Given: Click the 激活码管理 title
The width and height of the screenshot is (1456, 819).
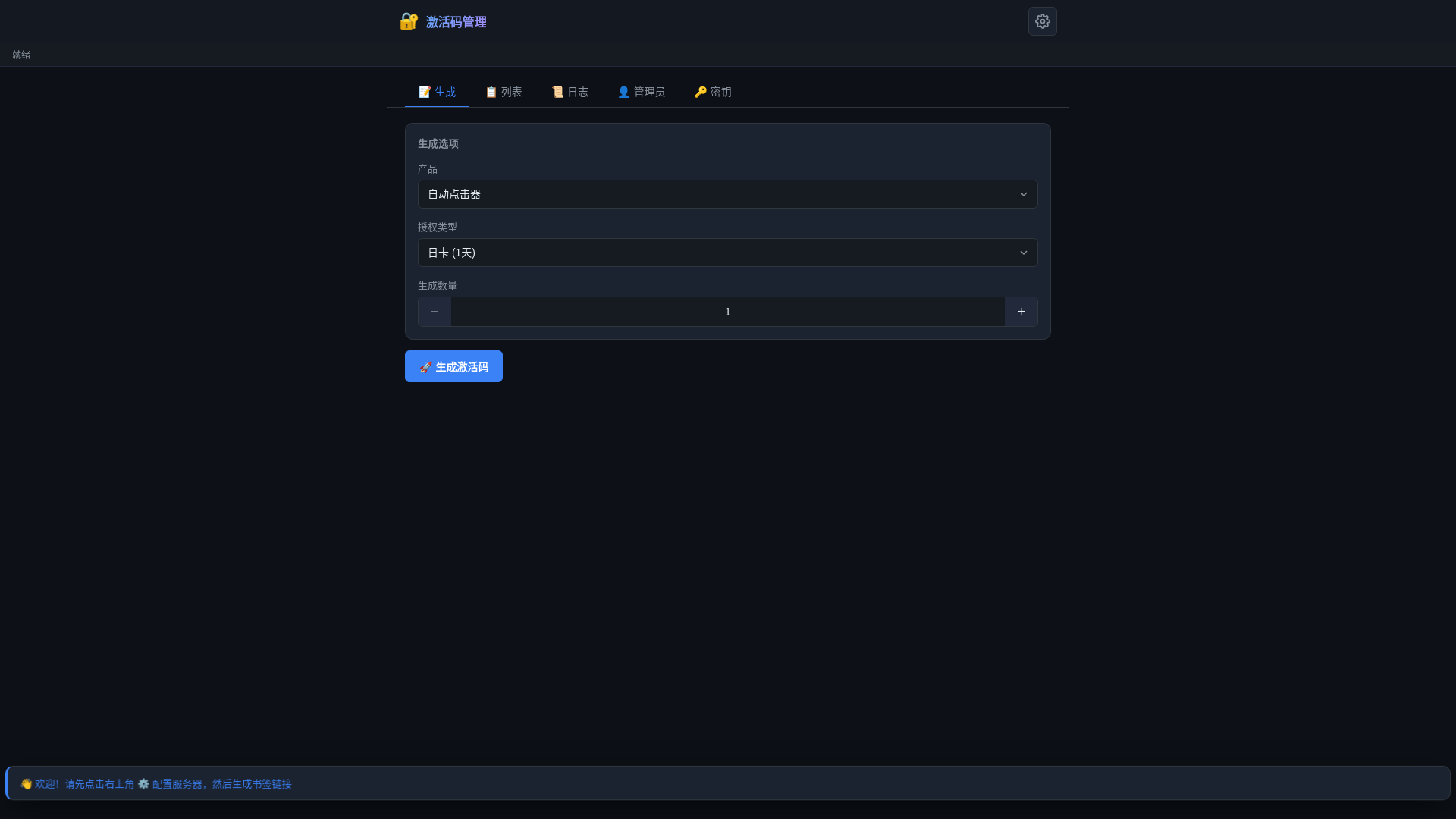Looking at the screenshot, I should coord(456,22).
